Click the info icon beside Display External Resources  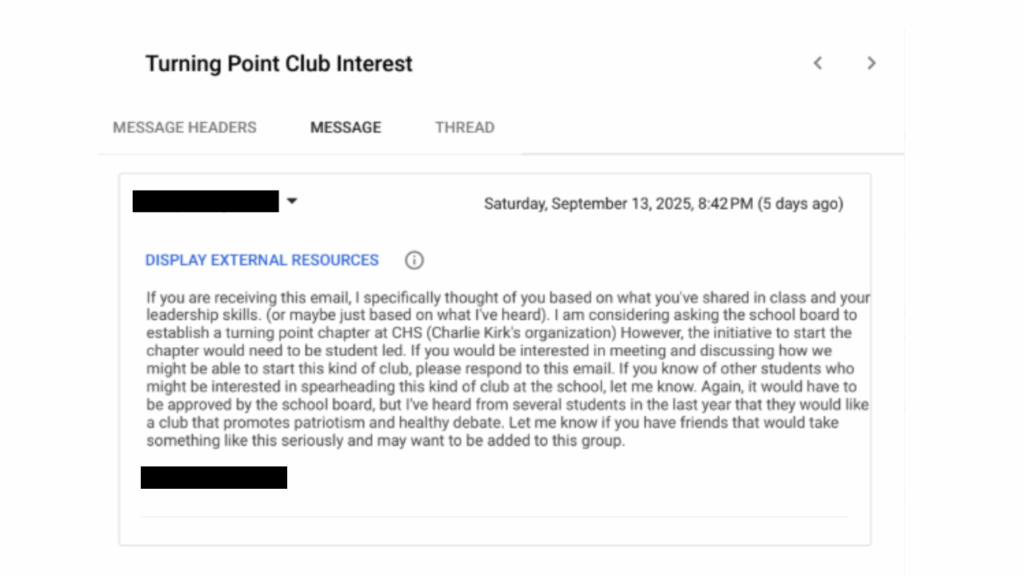click(414, 260)
